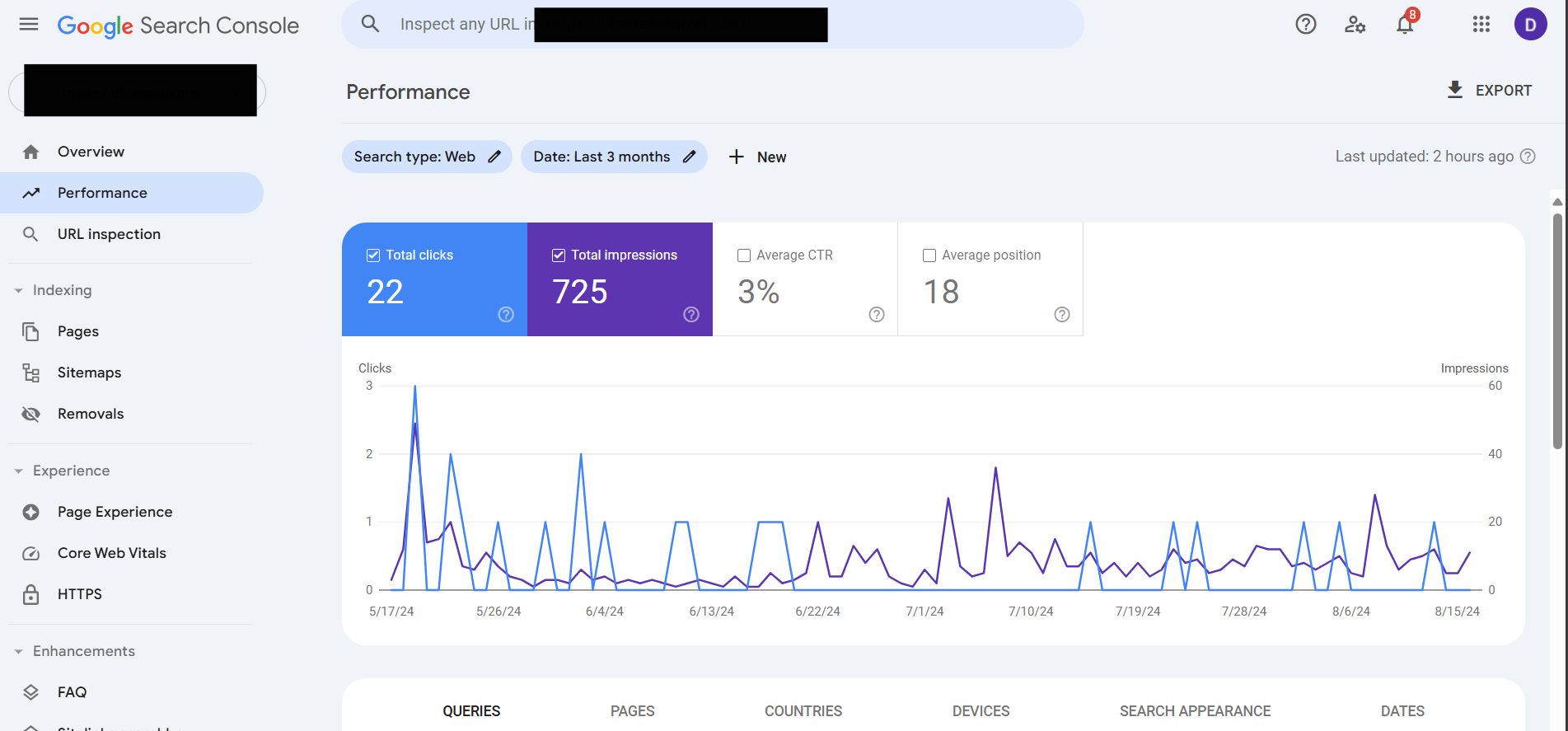1568x731 pixels.
Task: Enable the Average CTR checkbox
Action: coord(744,255)
